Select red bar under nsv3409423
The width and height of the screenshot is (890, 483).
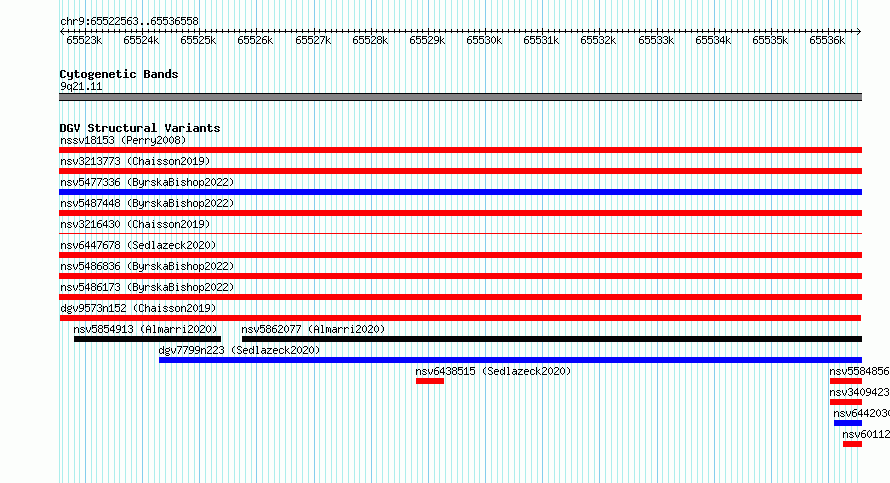[846, 402]
